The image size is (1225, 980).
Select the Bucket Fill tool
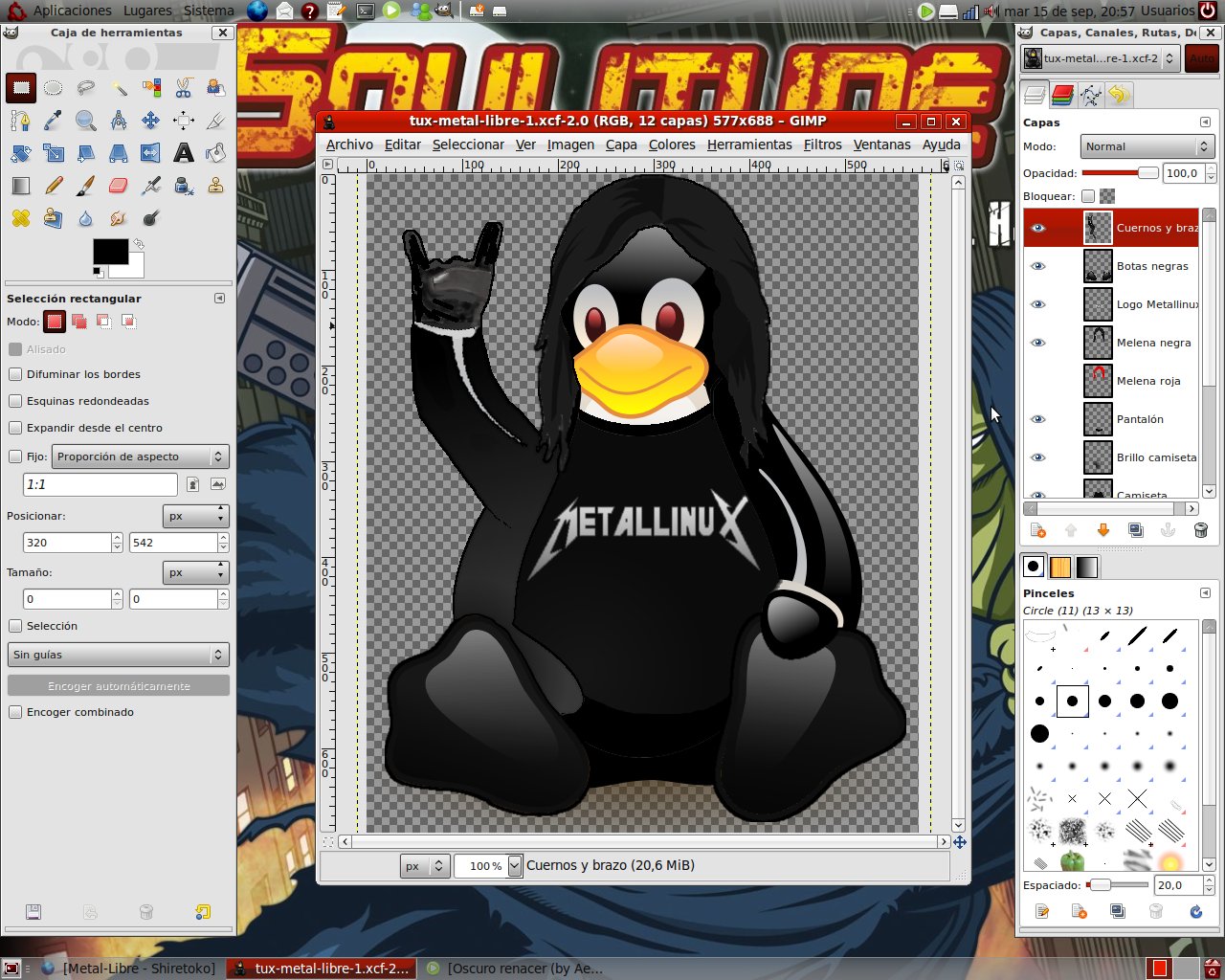(x=216, y=153)
